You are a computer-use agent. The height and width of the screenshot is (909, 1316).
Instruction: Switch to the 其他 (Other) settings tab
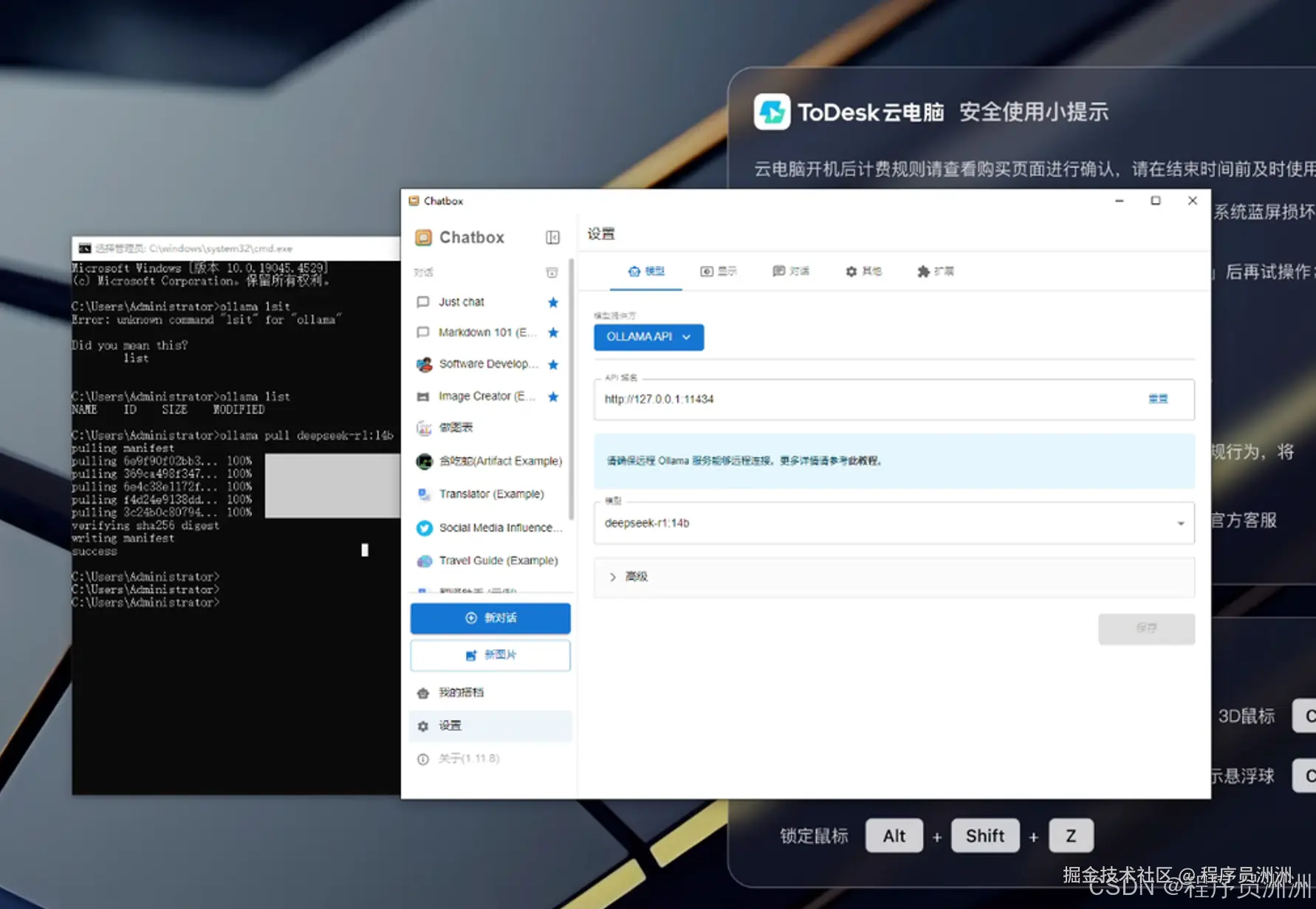pyautogui.click(x=863, y=272)
